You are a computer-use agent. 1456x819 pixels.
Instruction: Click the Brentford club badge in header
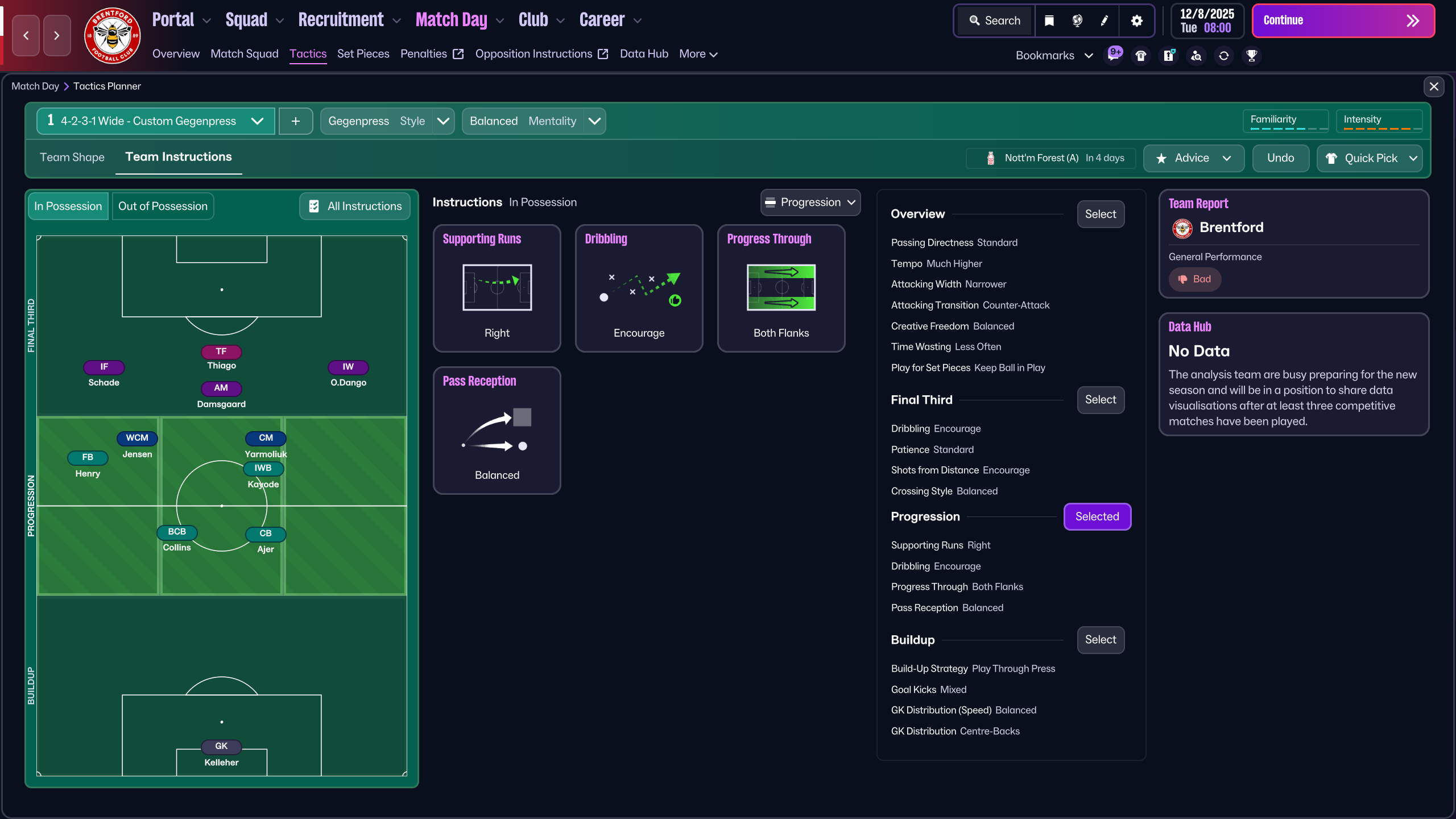(112, 35)
